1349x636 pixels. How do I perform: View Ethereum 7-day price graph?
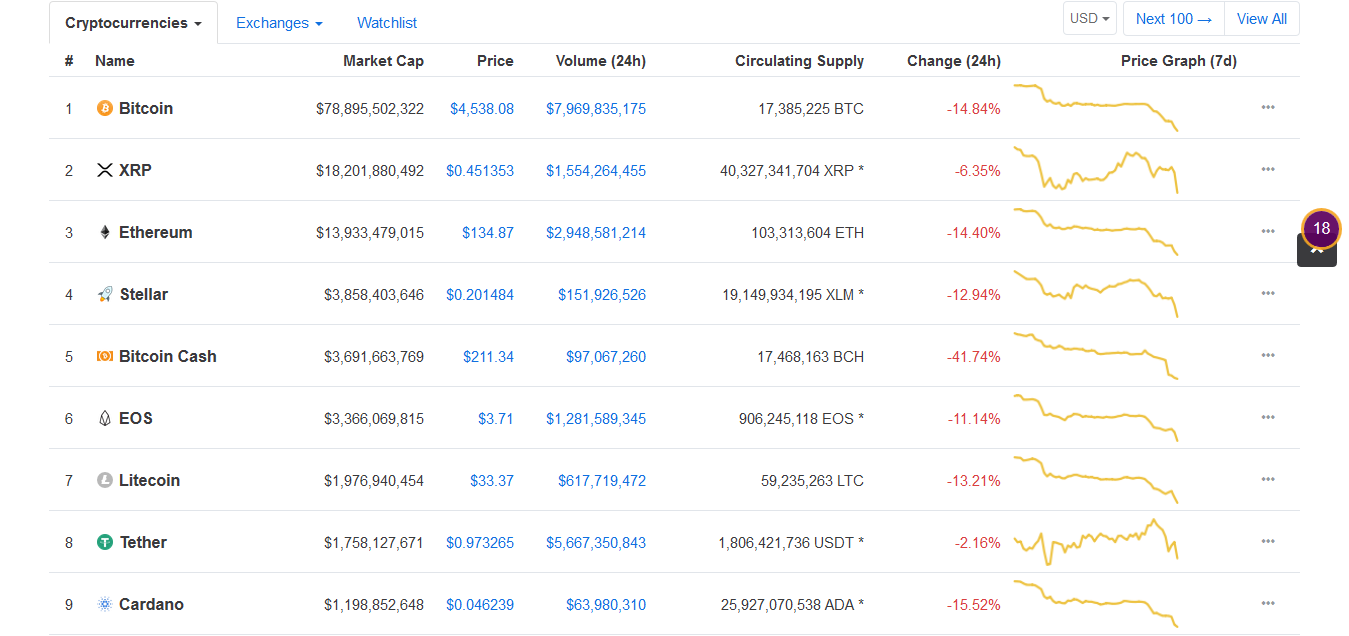click(x=1096, y=231)
